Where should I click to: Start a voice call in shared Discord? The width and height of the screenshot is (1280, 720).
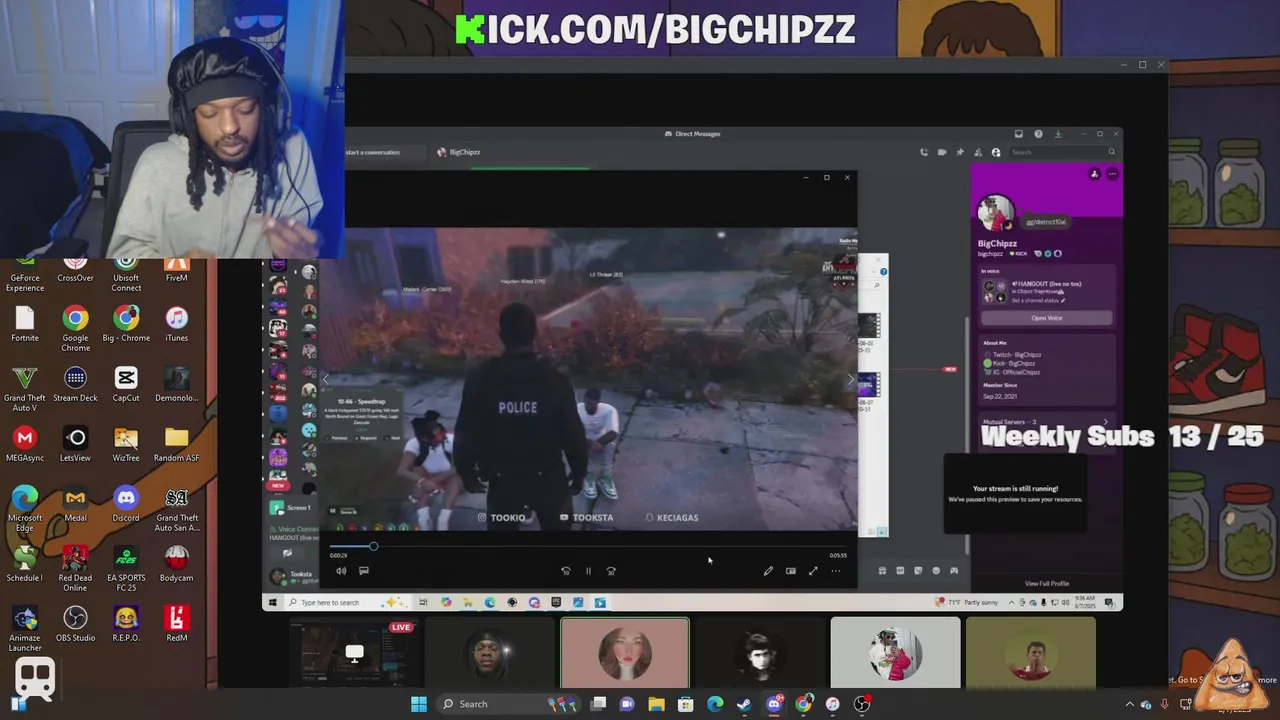[x=924, y=152]
